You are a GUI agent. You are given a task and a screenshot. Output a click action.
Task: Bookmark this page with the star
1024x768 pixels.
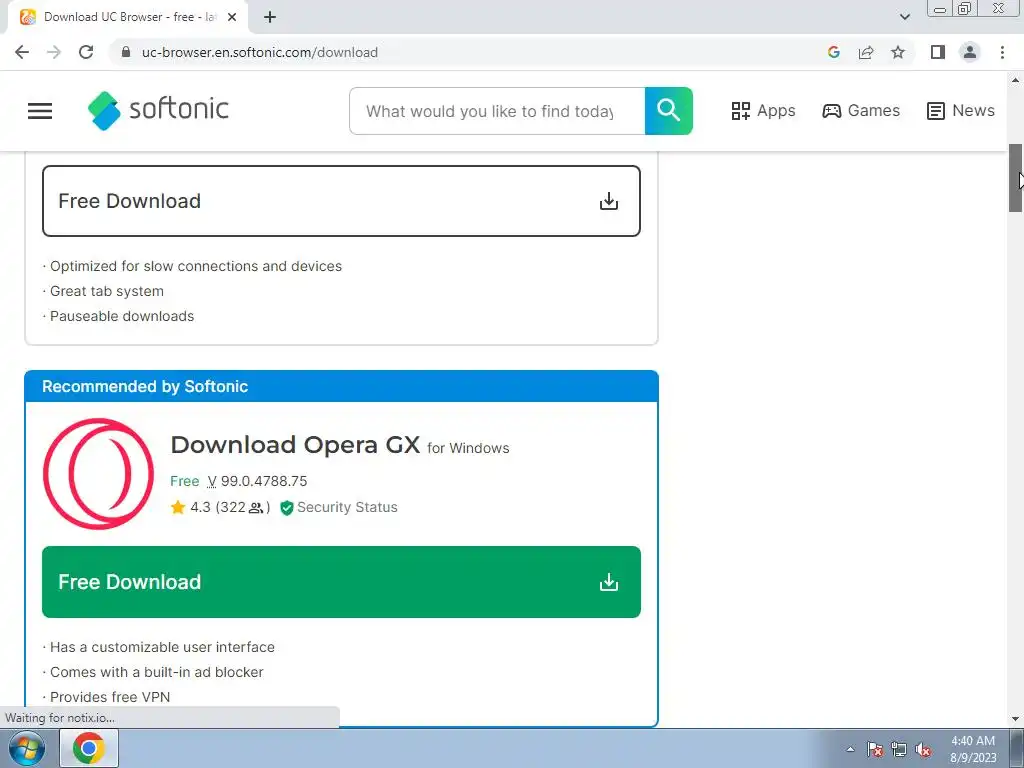point(898,52)
